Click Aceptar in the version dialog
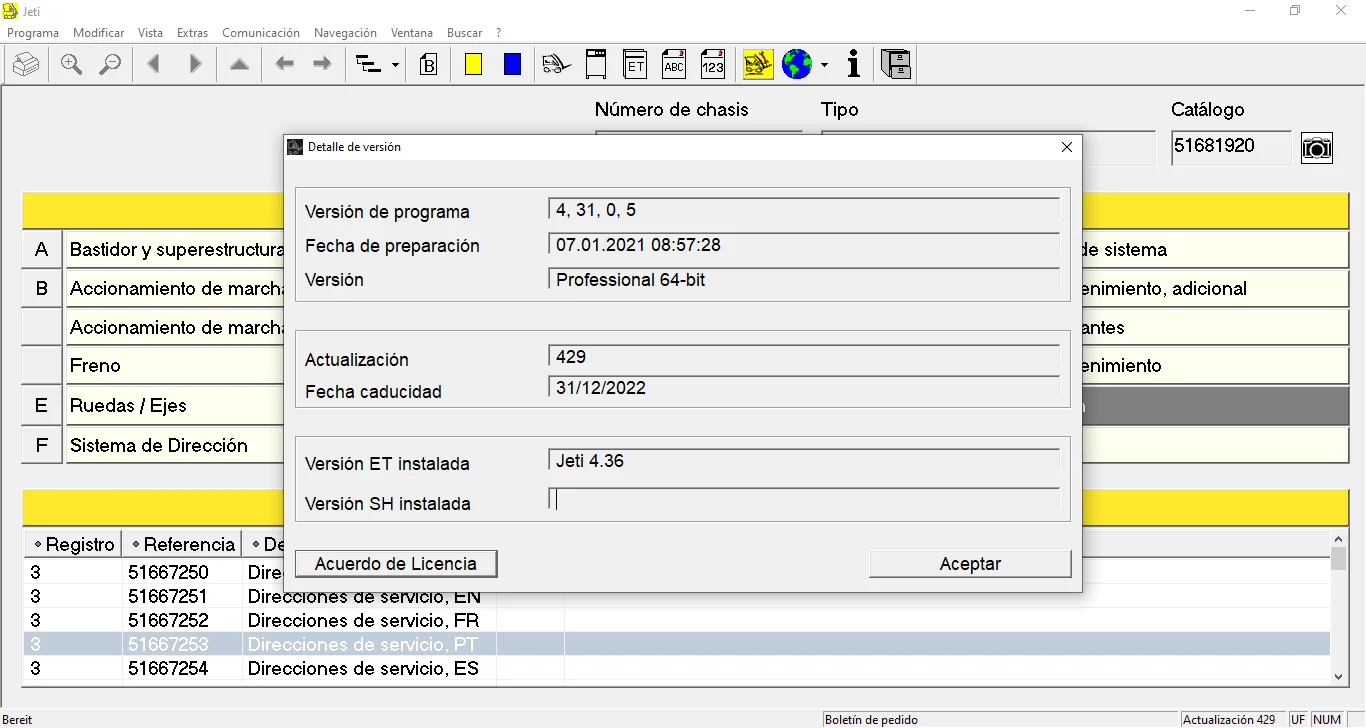This screenshot has height=728, width=1366. click(x=970, y=564)
